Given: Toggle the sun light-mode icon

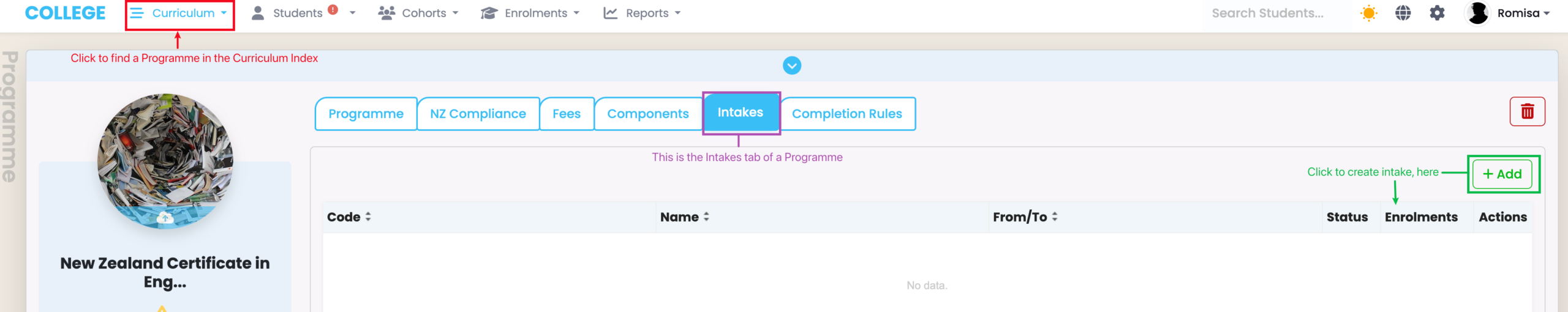Looking at the screenshot, I should click(x=1368, y=13).
